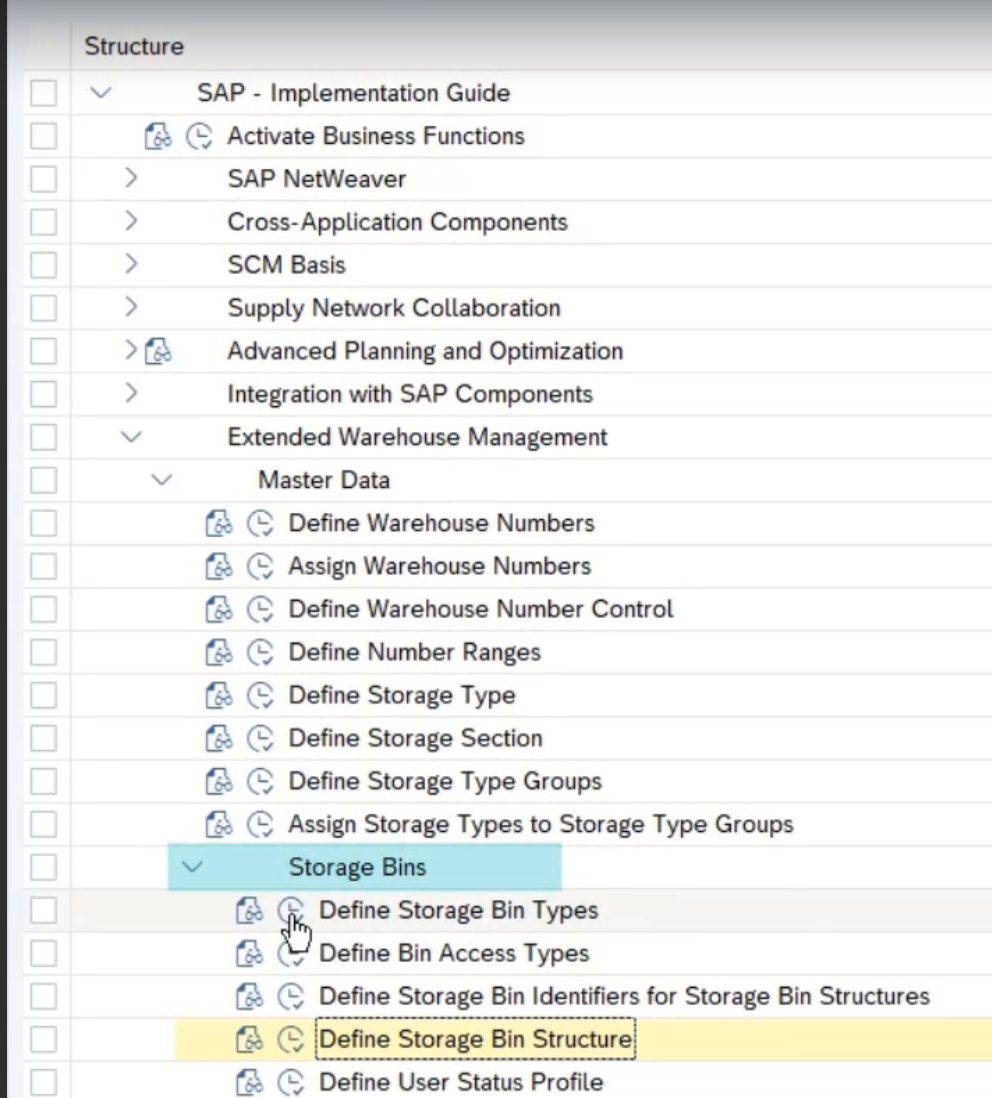Select the Define Bin Access Types entry
Image resolution: width=992 pixels, height=1098 pixels.
(454, 953)
